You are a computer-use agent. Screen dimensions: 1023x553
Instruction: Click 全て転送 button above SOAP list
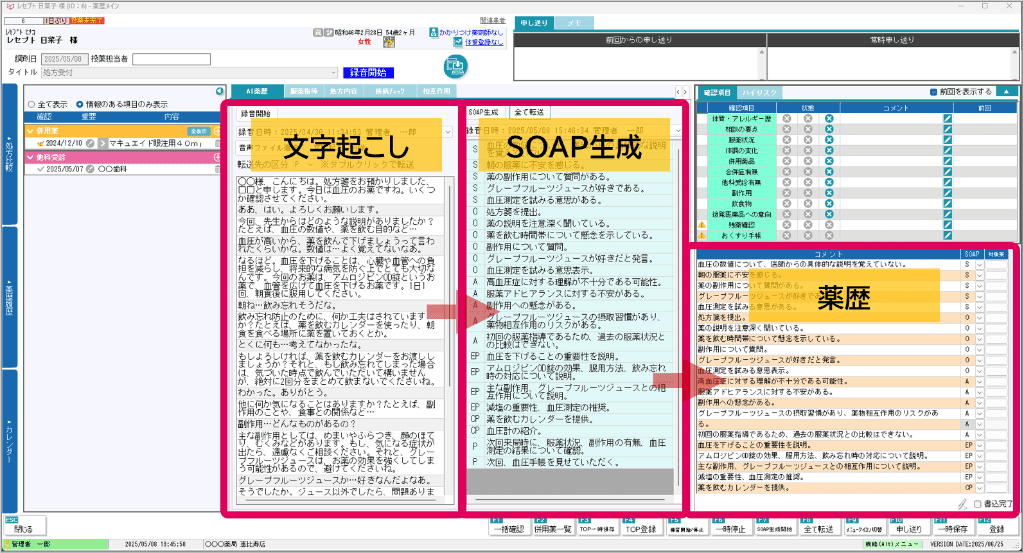pos(529,112)
